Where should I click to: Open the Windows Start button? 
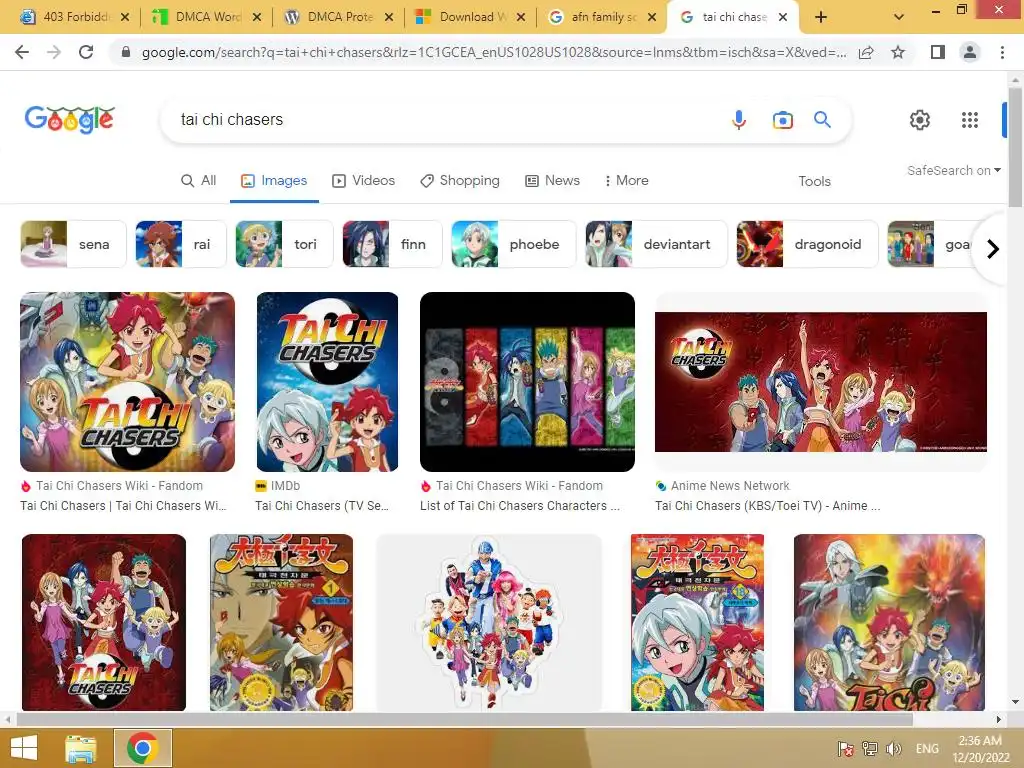click(24, 748)
